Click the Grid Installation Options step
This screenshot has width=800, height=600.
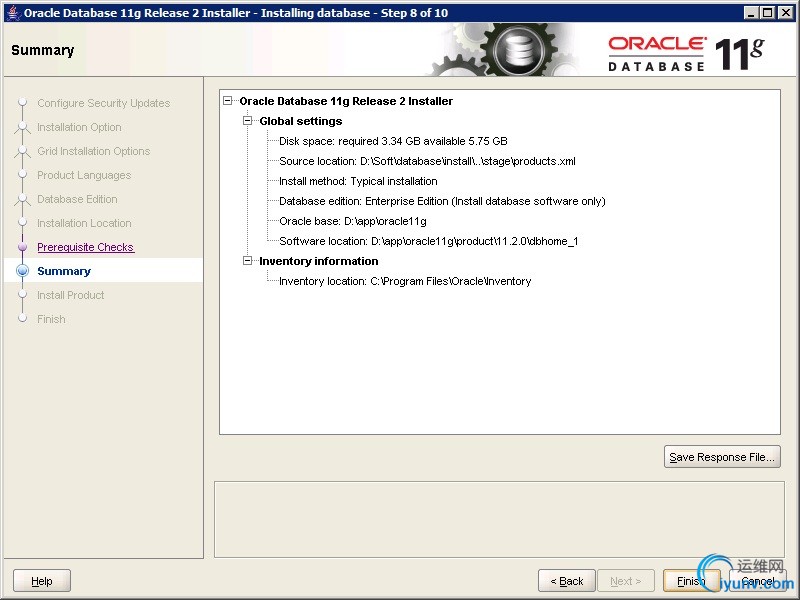(x=93, y=151)
